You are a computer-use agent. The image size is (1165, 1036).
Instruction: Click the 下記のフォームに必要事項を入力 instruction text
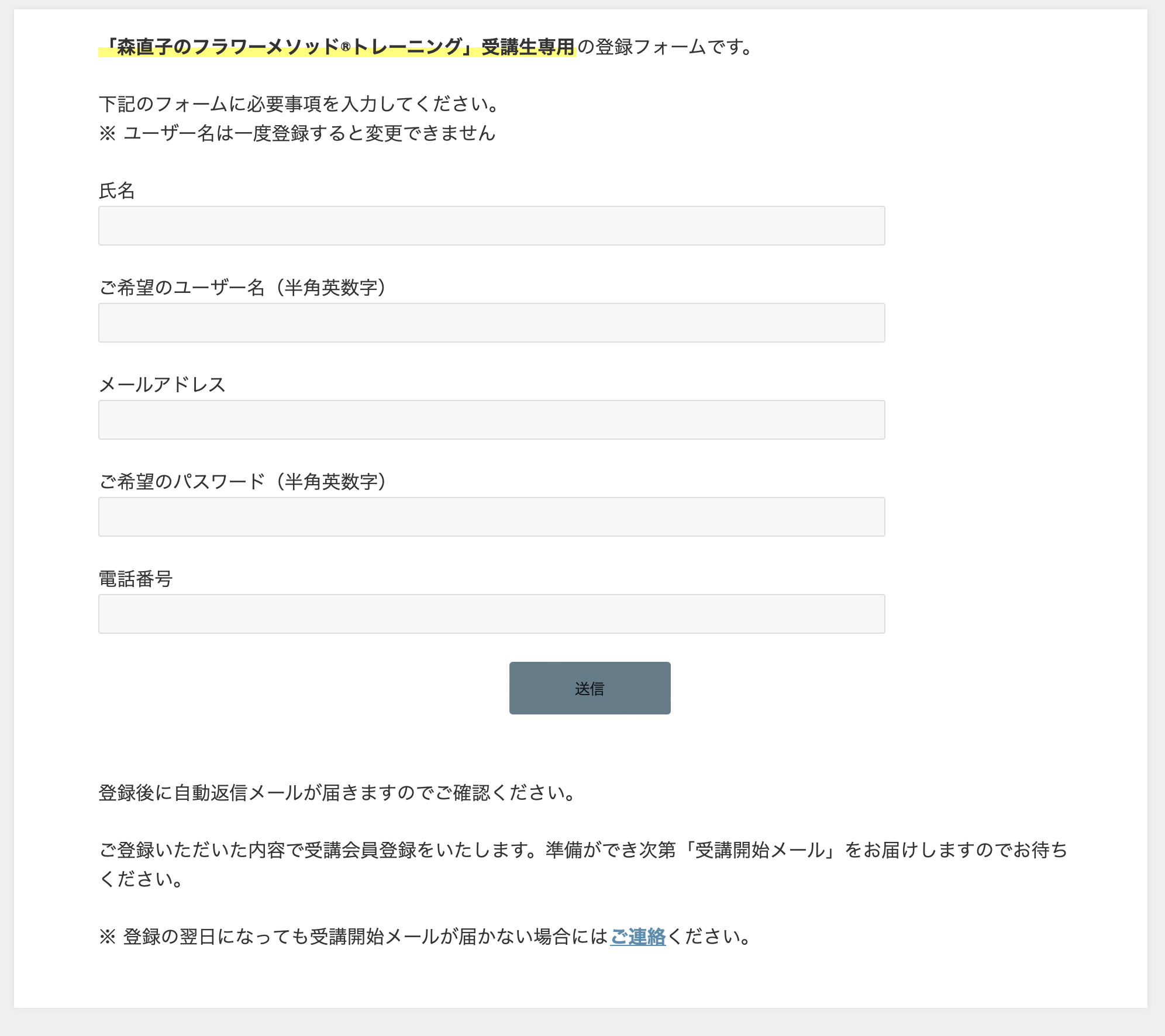(x=298, y=104)
